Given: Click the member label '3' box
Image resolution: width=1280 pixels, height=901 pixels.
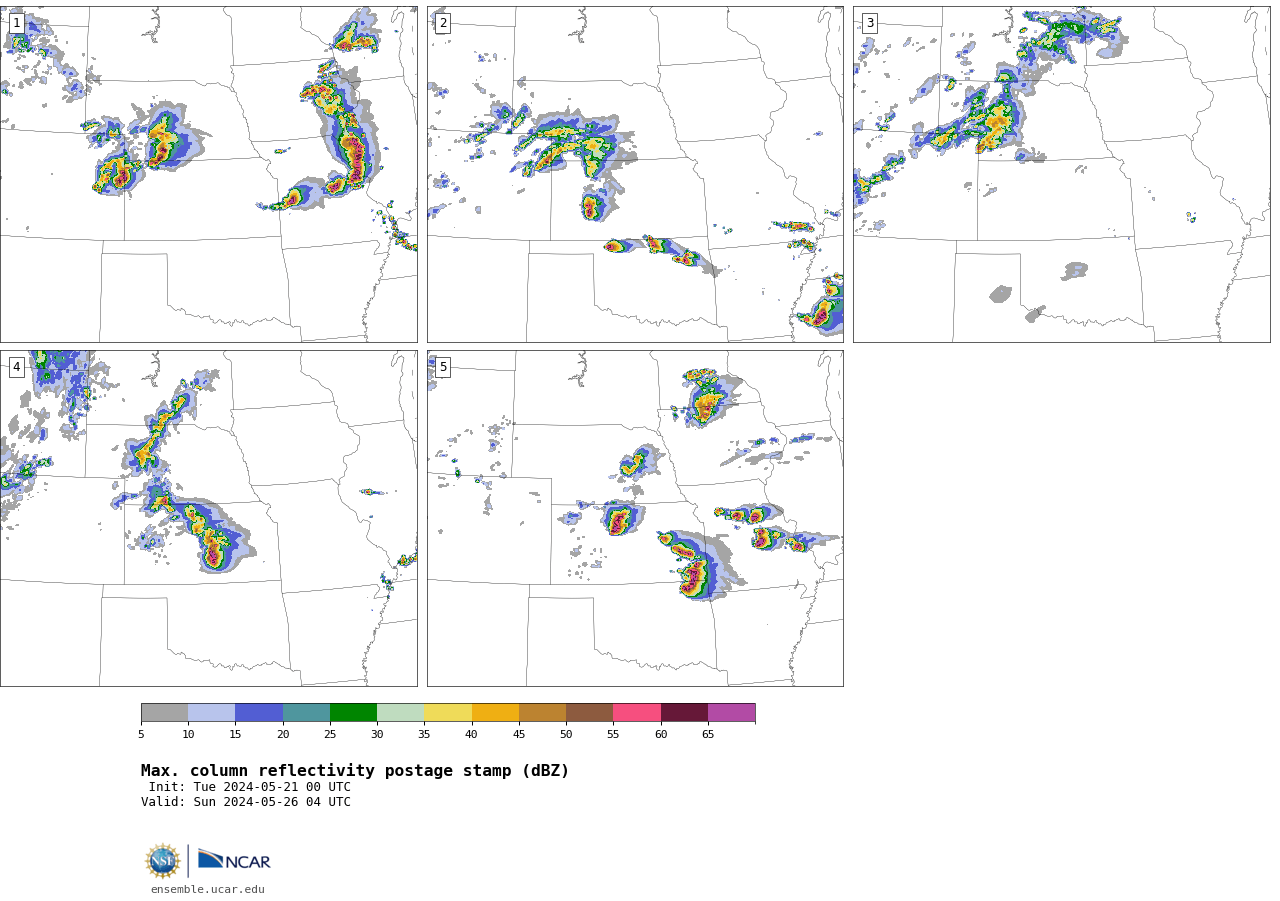Looking at the screenshot, I should click(x=869, y=23).
